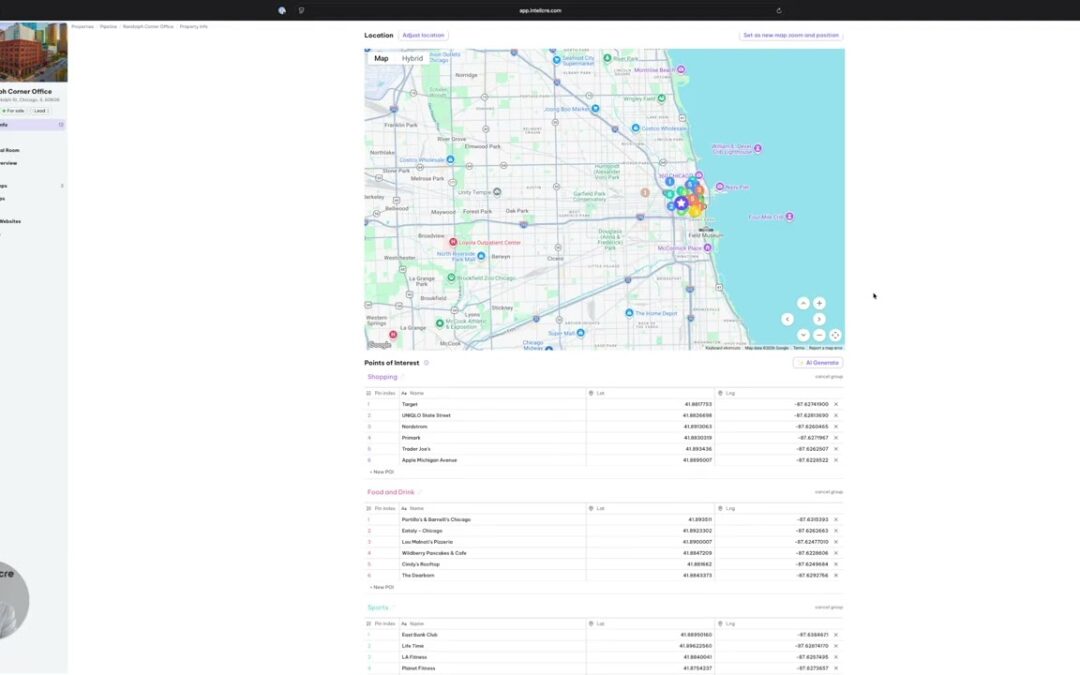The width and height of the screenshot is (1080, 675).
Task: Cancel the Shopping group
Action: tap(829, 377)
